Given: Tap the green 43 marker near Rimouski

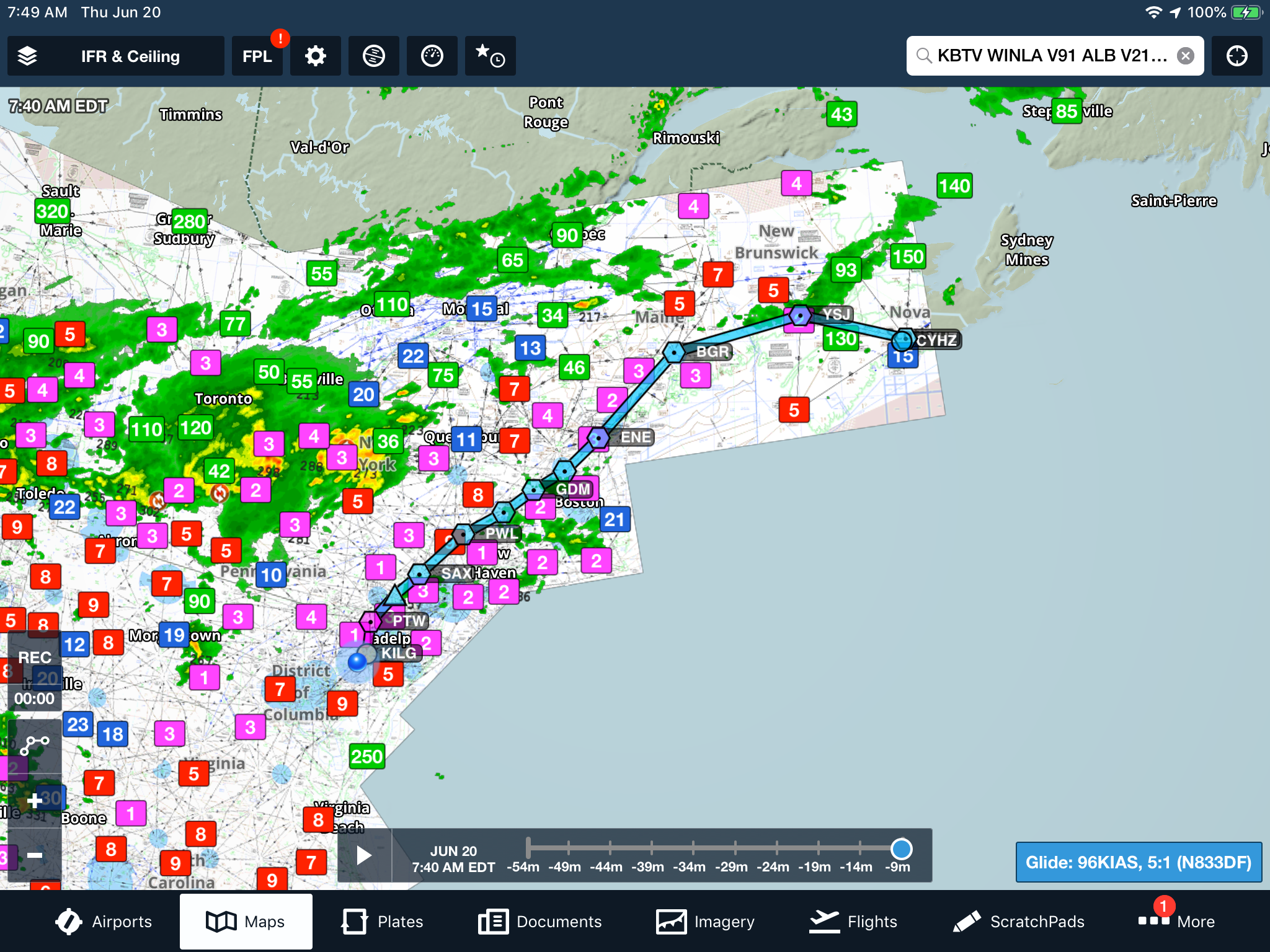Looking at the screenshot, I should [841, 114].
